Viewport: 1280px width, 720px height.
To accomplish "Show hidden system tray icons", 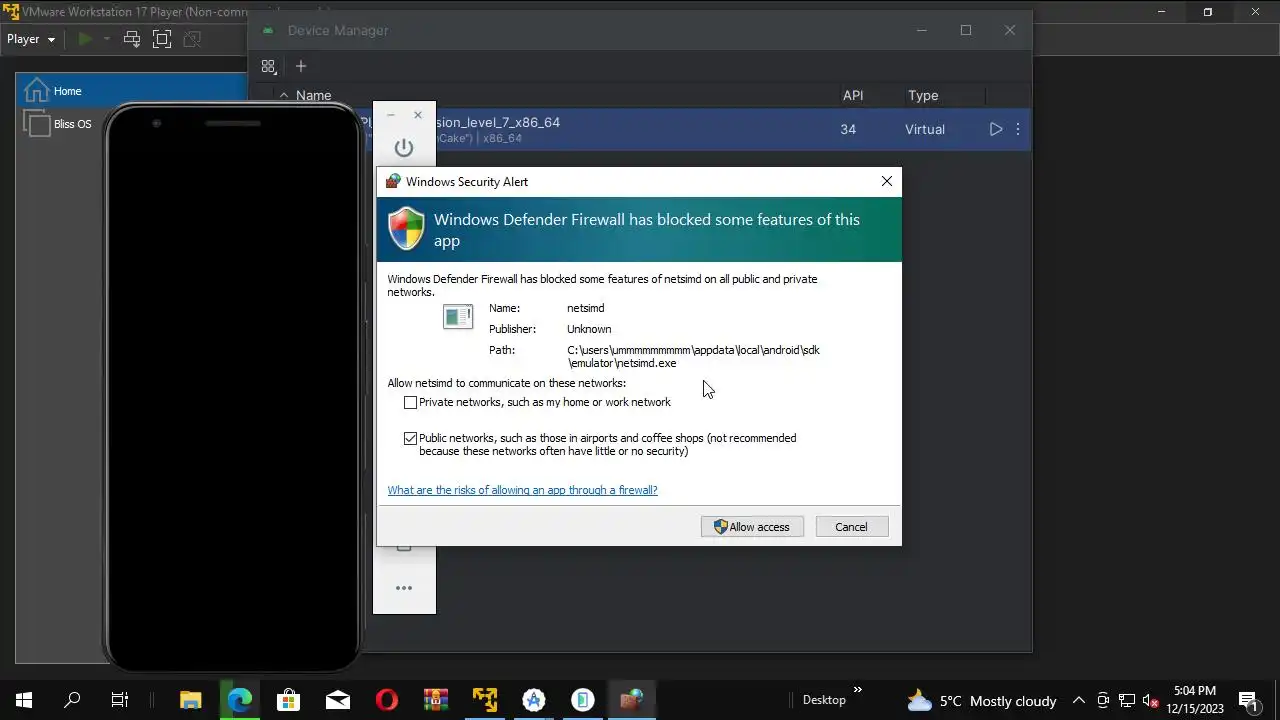I will pos(1078,700).
